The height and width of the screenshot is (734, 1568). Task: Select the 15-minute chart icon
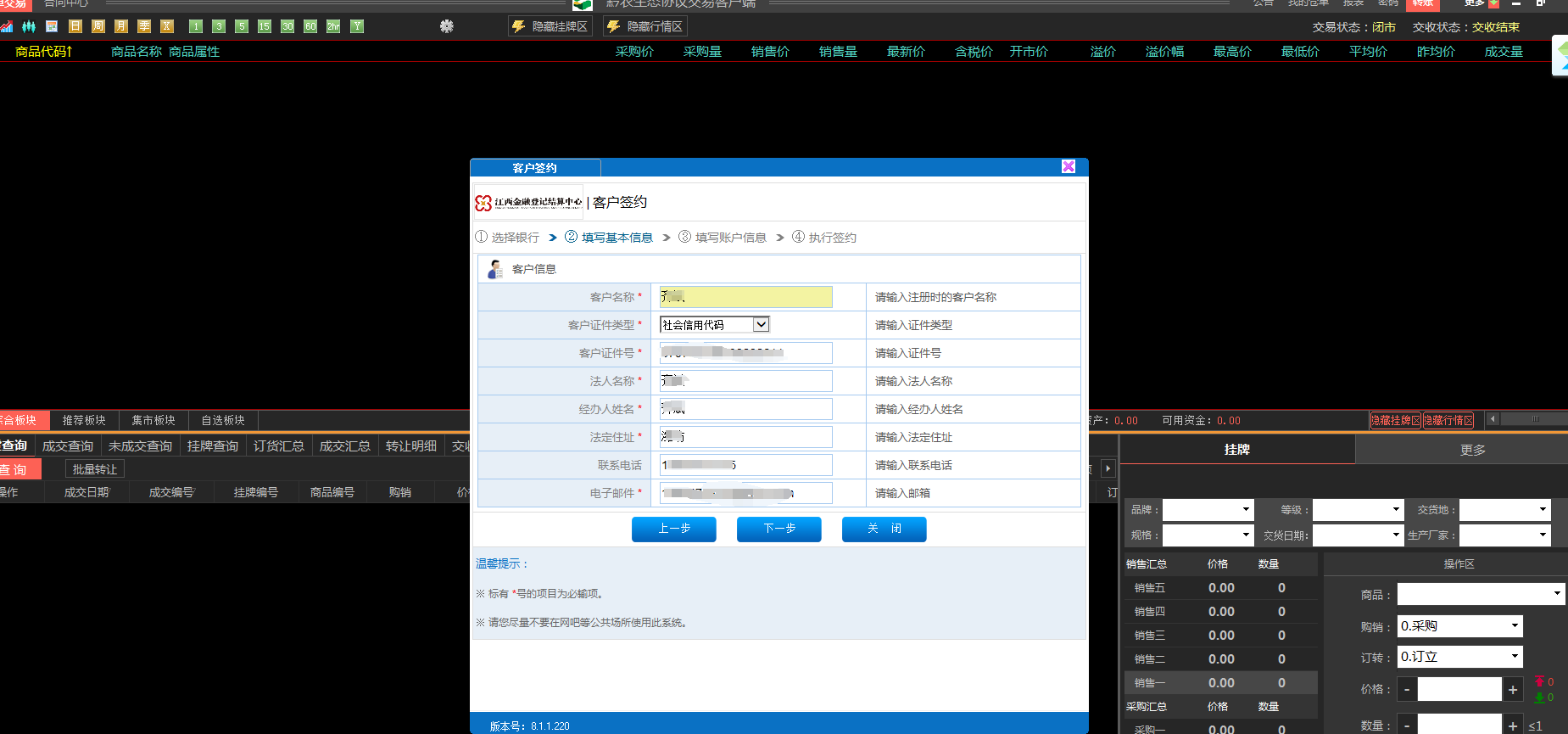(265, 26)
